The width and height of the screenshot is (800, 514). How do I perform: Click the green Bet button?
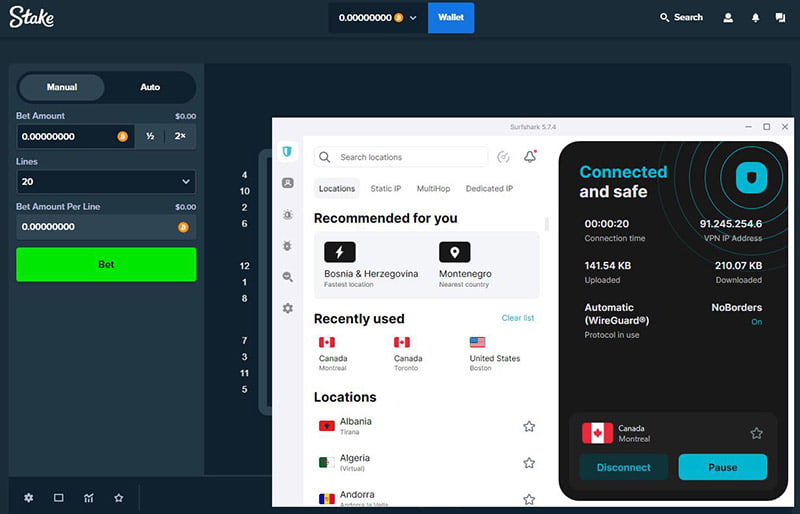pos(106,264)
